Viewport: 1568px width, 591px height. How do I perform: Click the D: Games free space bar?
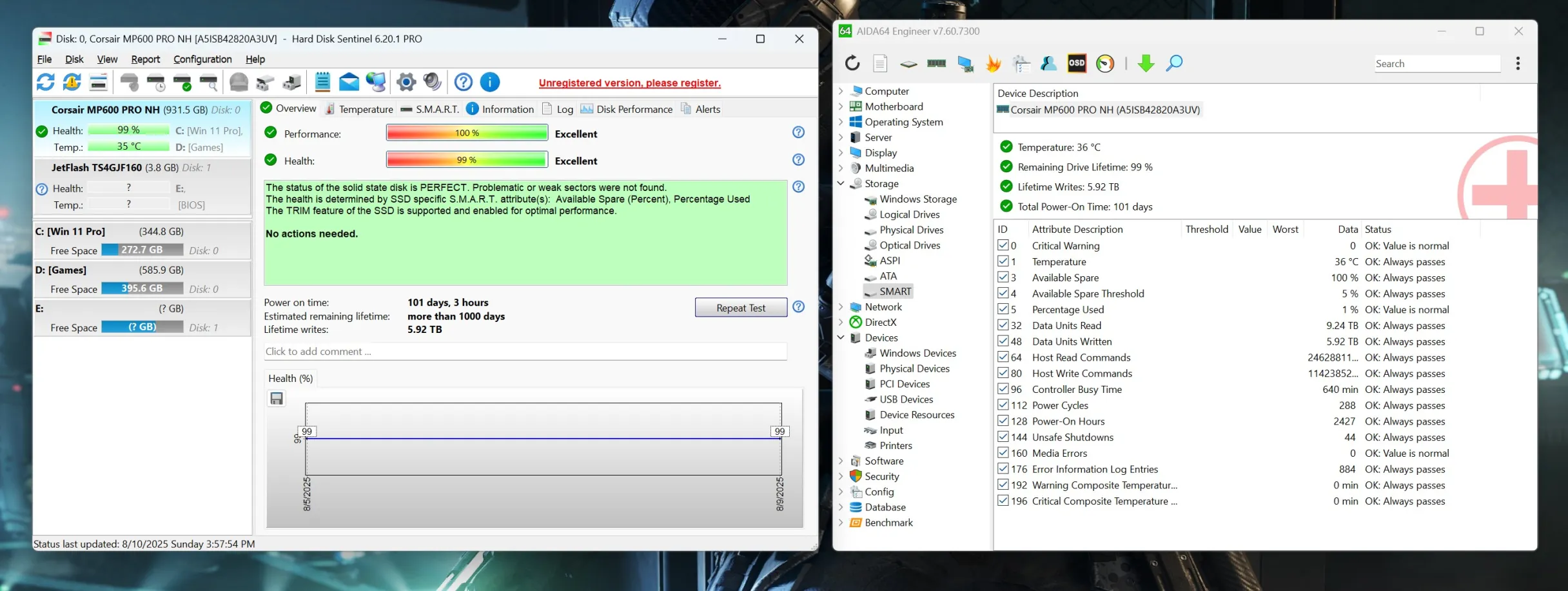pyautogui.click(x=142, y=288)
